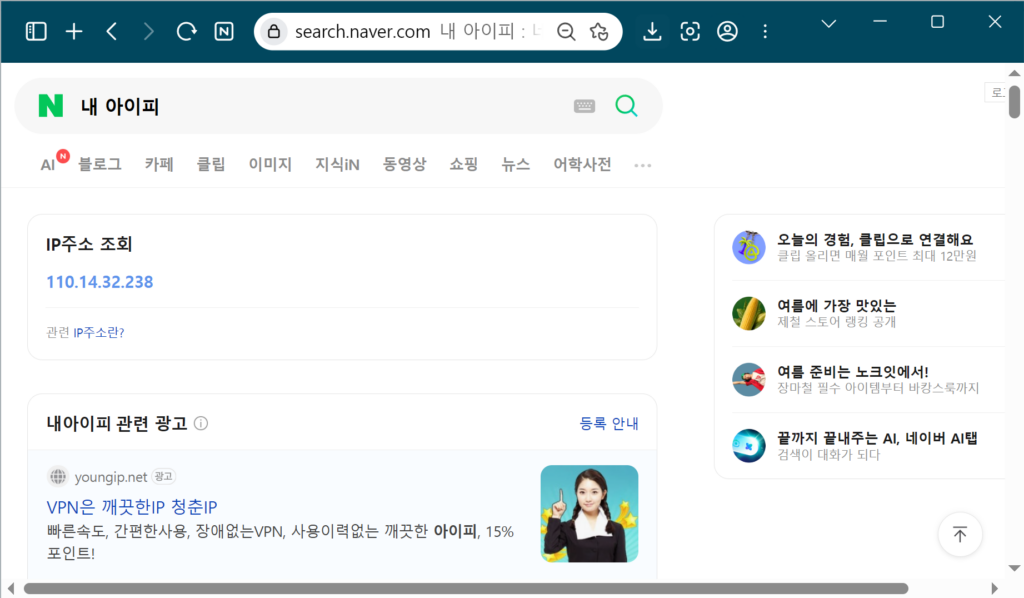Click the horizontal scrollbar left arrow
Viewport: 1024px width, 598px height.
10,588
